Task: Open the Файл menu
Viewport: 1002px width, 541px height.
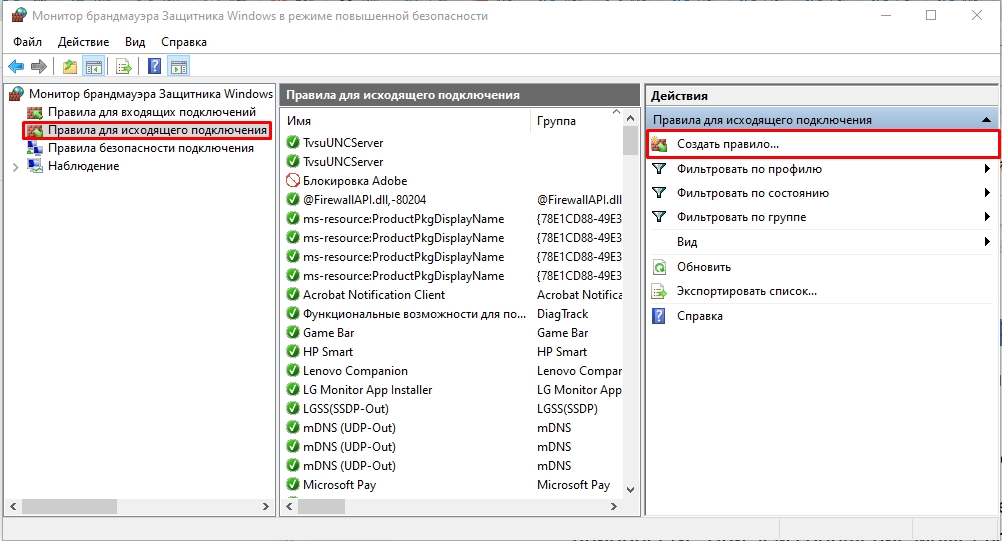Action: click(x=28, y=42)
